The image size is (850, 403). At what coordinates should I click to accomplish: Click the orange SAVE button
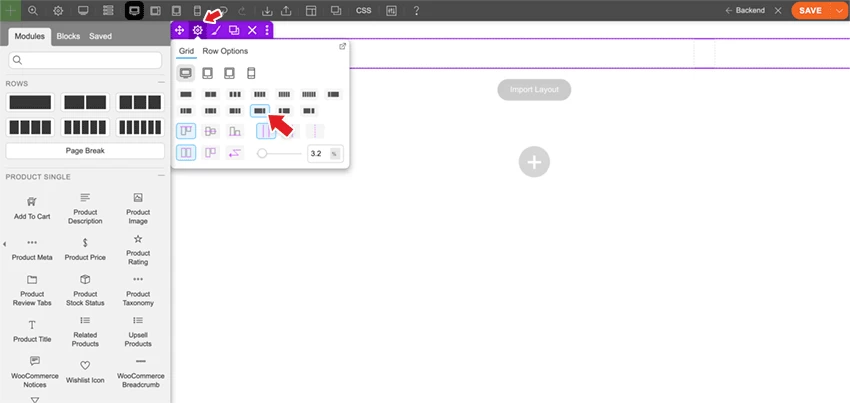(x=810, y=10)
